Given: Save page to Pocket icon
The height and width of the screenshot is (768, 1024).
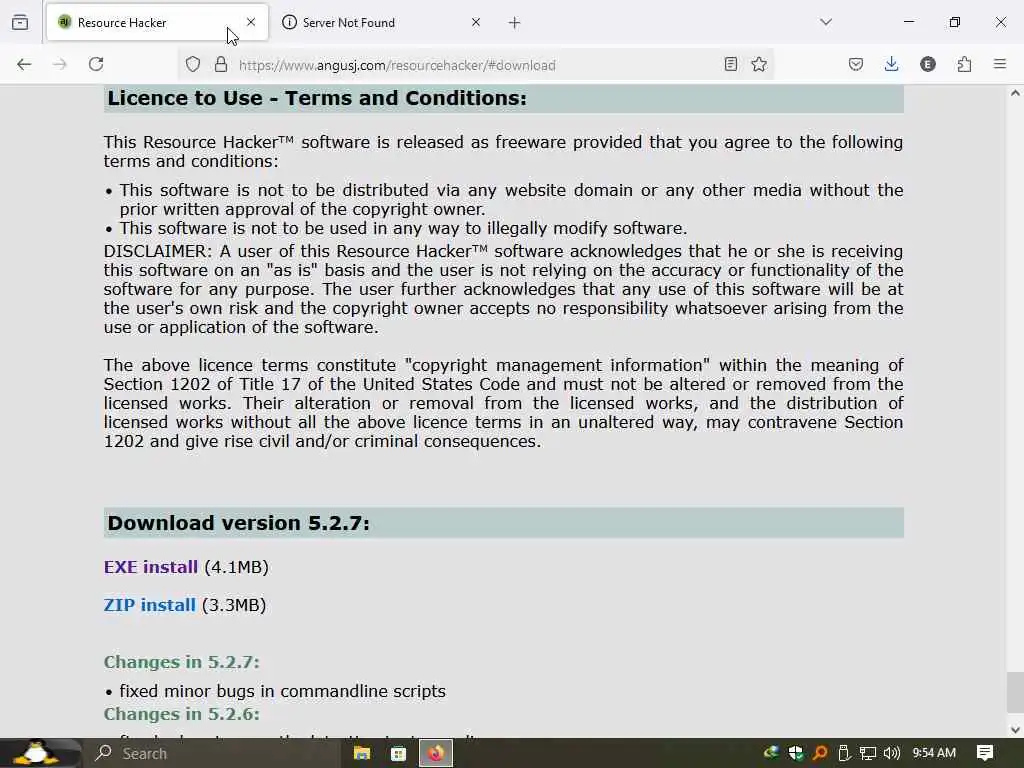Looking at the screenshot, I should coord(856,64).
